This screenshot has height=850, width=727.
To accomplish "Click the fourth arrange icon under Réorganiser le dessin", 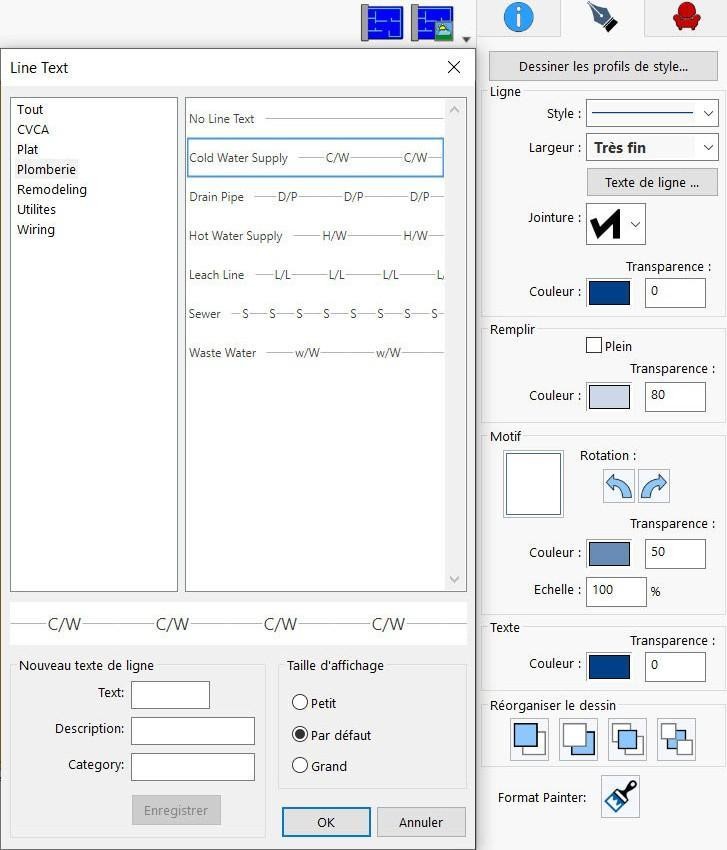I will coord(676,739).
